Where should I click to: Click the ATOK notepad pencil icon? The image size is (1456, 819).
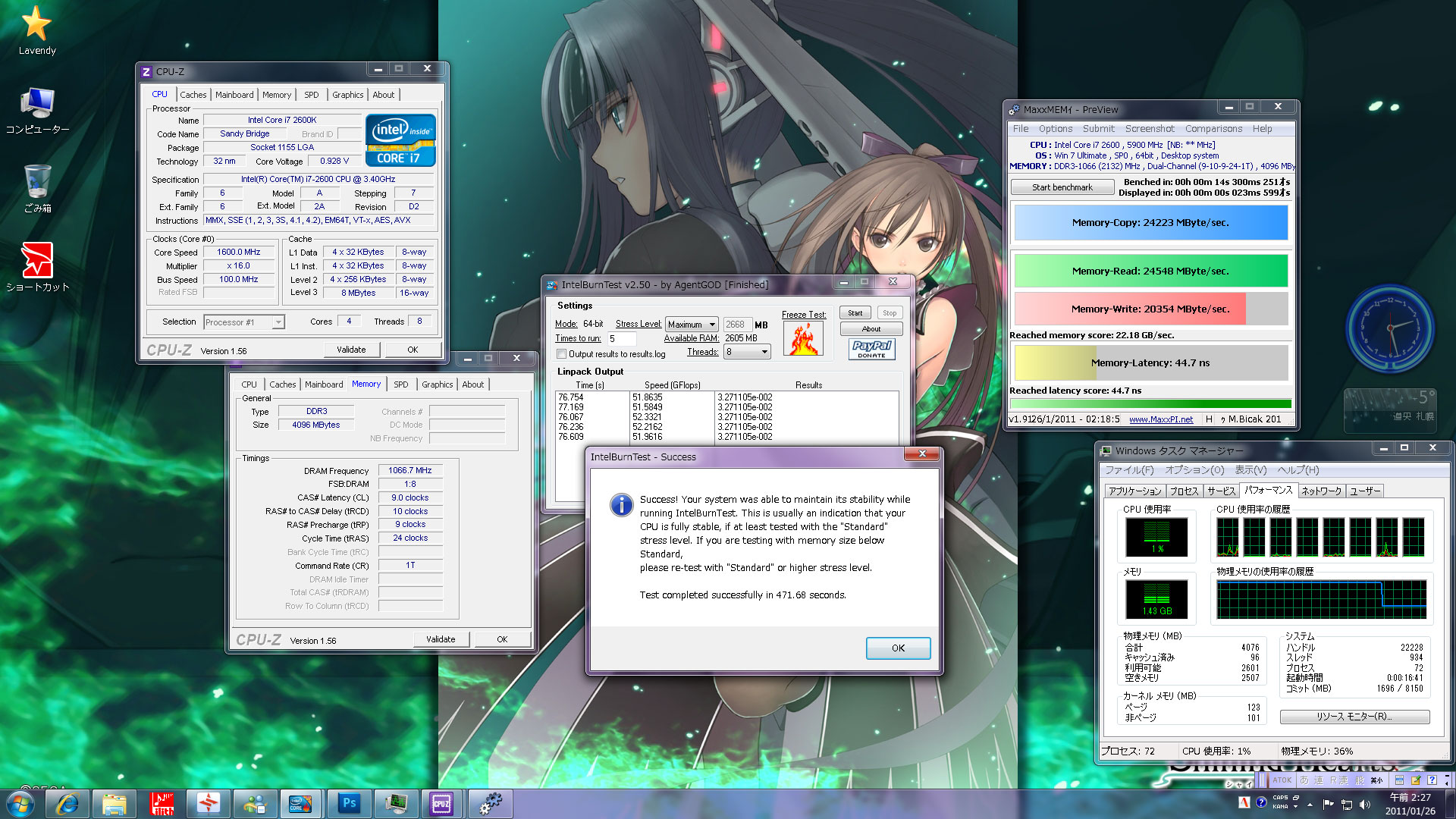coord(1415,780)
